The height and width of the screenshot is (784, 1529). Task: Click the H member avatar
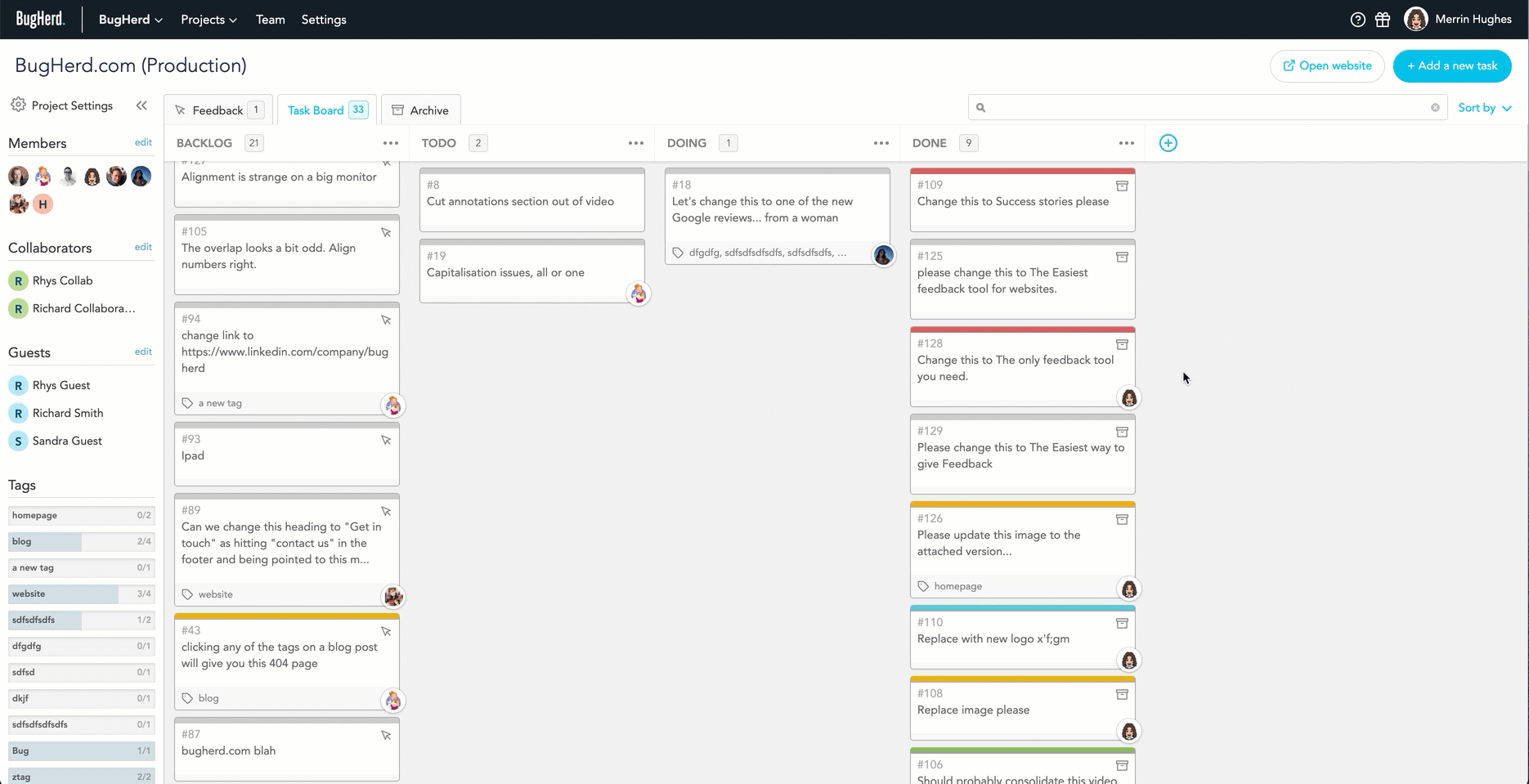coord(43,204)
